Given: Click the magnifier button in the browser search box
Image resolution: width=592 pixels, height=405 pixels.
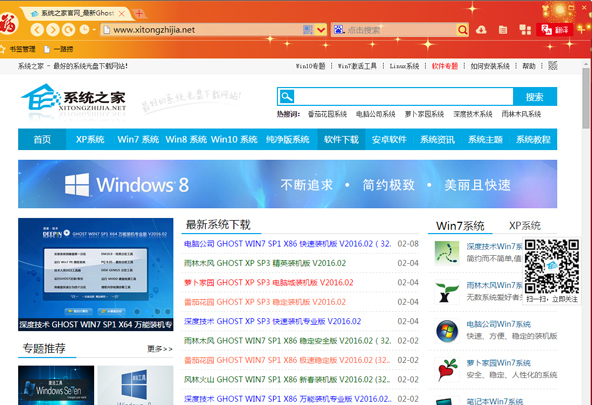Looking at the screenshot, I should click(462, 30).
